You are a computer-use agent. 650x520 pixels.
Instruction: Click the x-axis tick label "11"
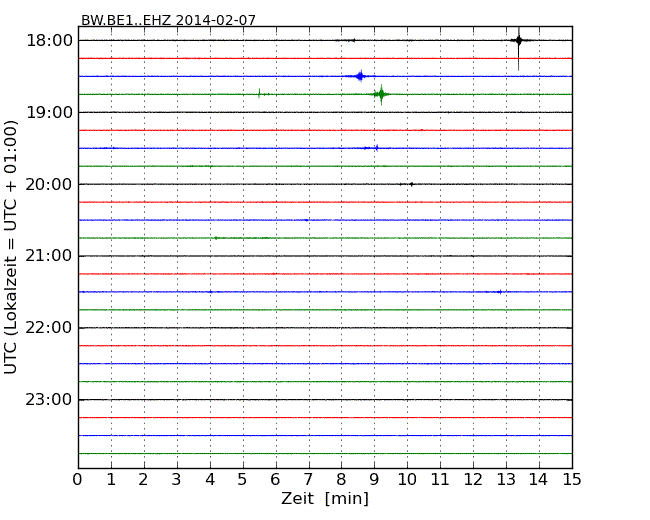point(440,480)
